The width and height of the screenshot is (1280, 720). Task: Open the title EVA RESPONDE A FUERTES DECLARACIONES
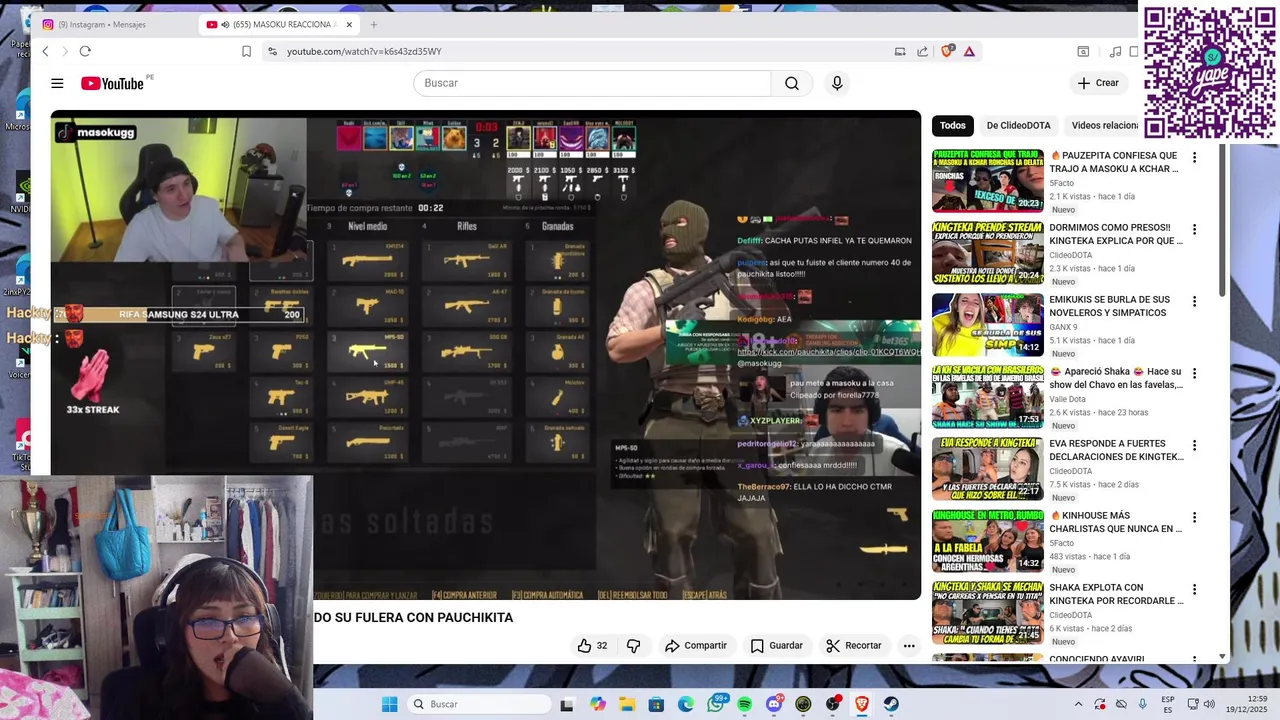tap(1116, 450)
